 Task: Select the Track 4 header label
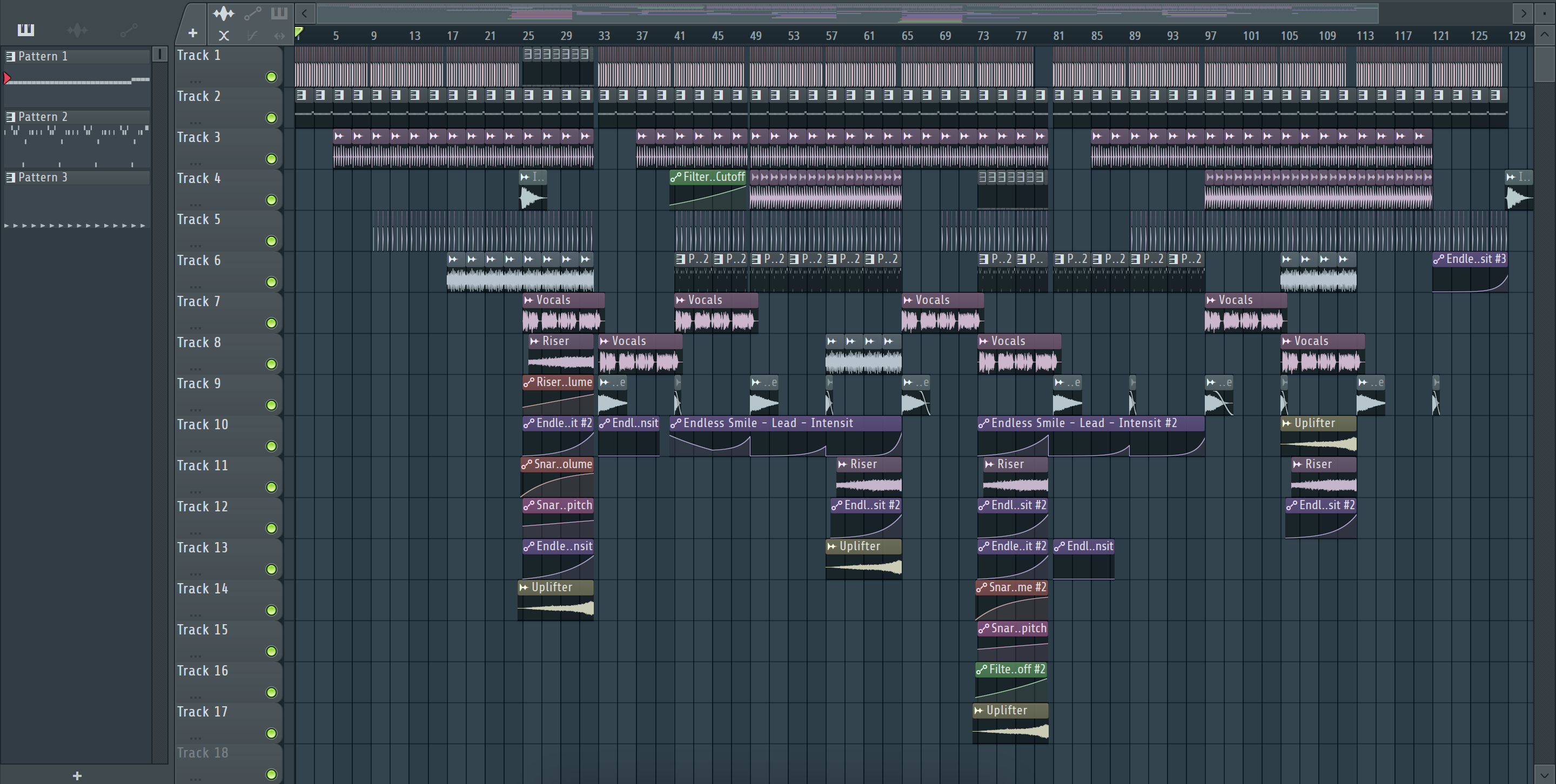click(x=199, y=179)
